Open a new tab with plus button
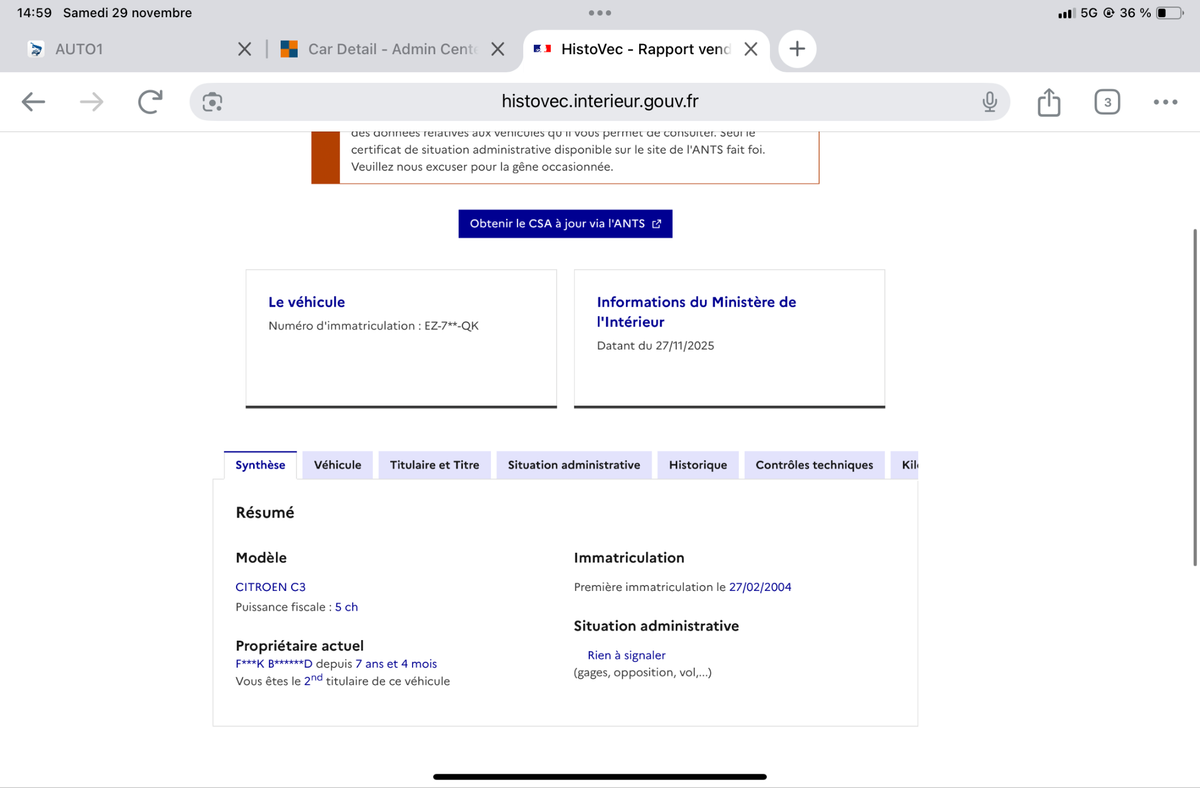This screenshot has width=1200, height=788. [797, 48]
